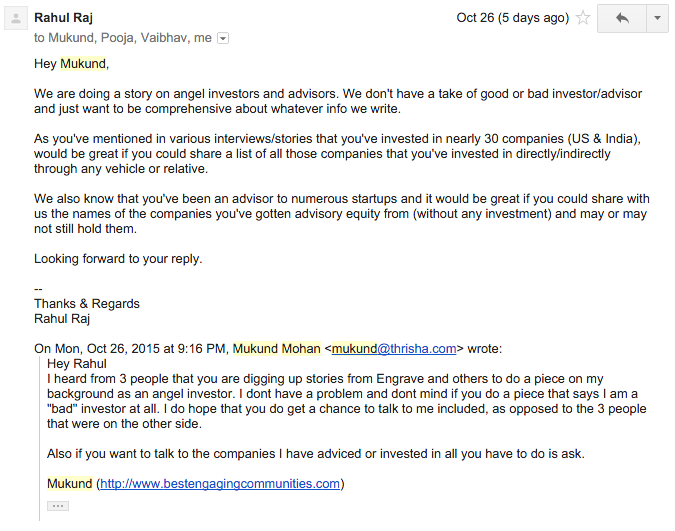The height and width of the screenshot is (531, 675).
Task: Open the More options dropdown beside reply
Action: pos(657,18)
